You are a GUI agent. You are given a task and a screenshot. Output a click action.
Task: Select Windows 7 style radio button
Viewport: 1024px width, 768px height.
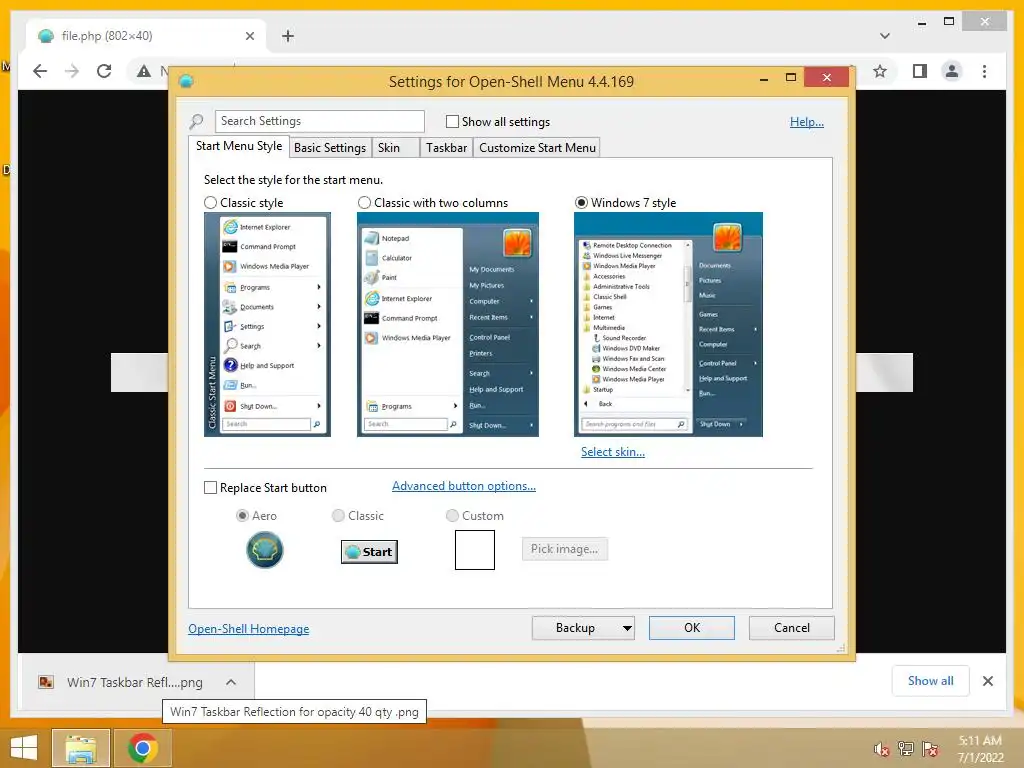pos(581,203)
